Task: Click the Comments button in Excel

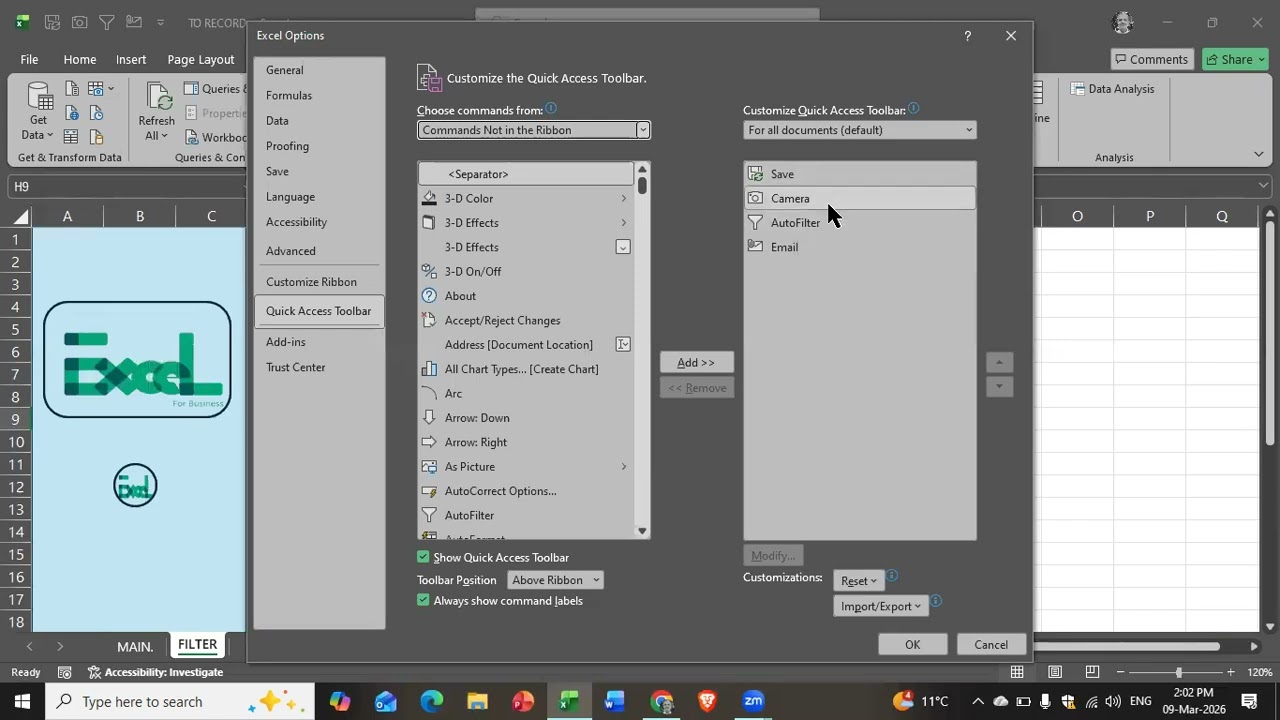Action: [1150, 59]
